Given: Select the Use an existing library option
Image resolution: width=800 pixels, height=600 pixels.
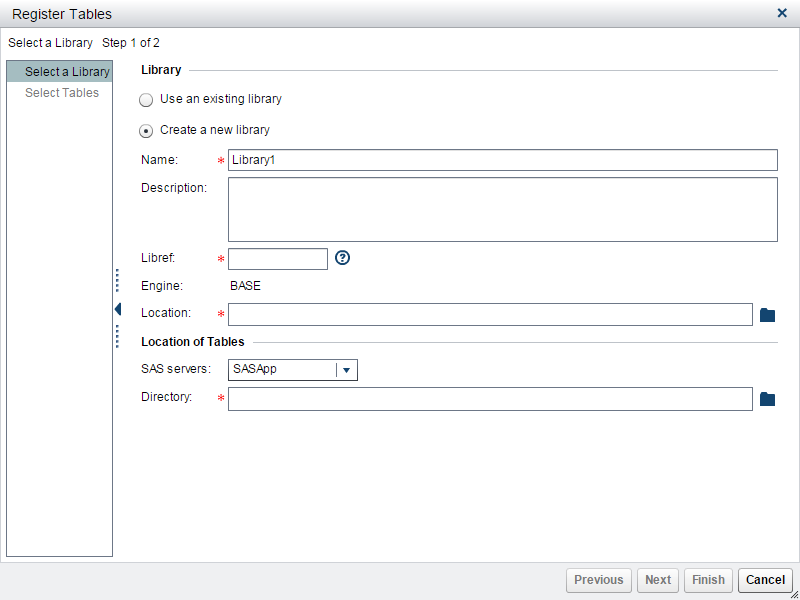Looking at the screenshot, I should (x=146, y=99).
